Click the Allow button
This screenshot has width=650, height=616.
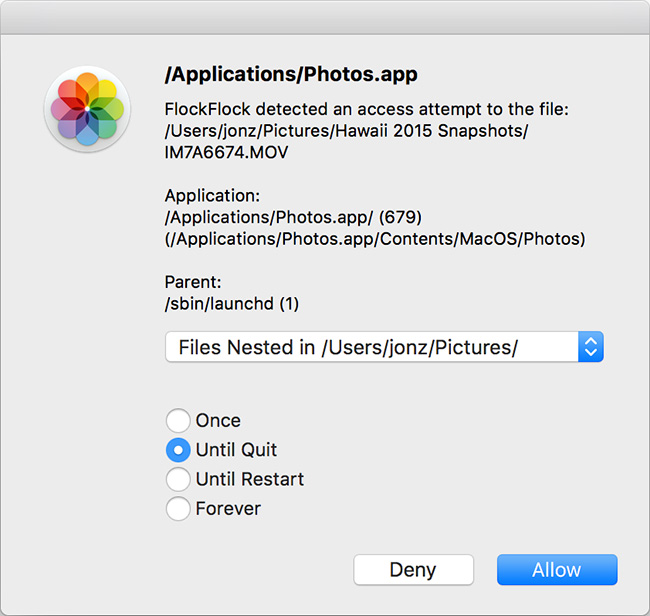pyautogui.click(x=557, y=570)
